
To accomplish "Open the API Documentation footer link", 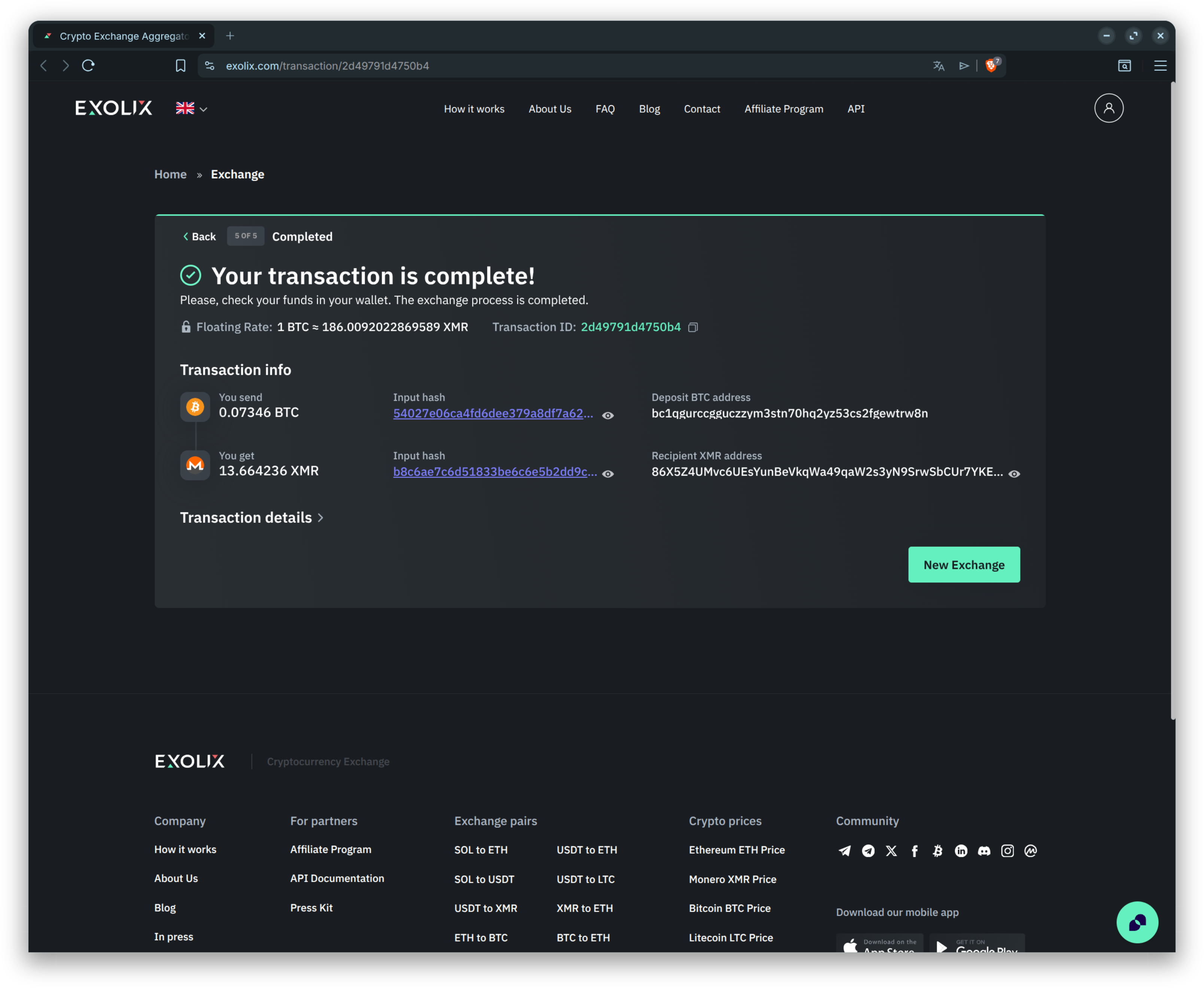I will [x=337, y=878].
